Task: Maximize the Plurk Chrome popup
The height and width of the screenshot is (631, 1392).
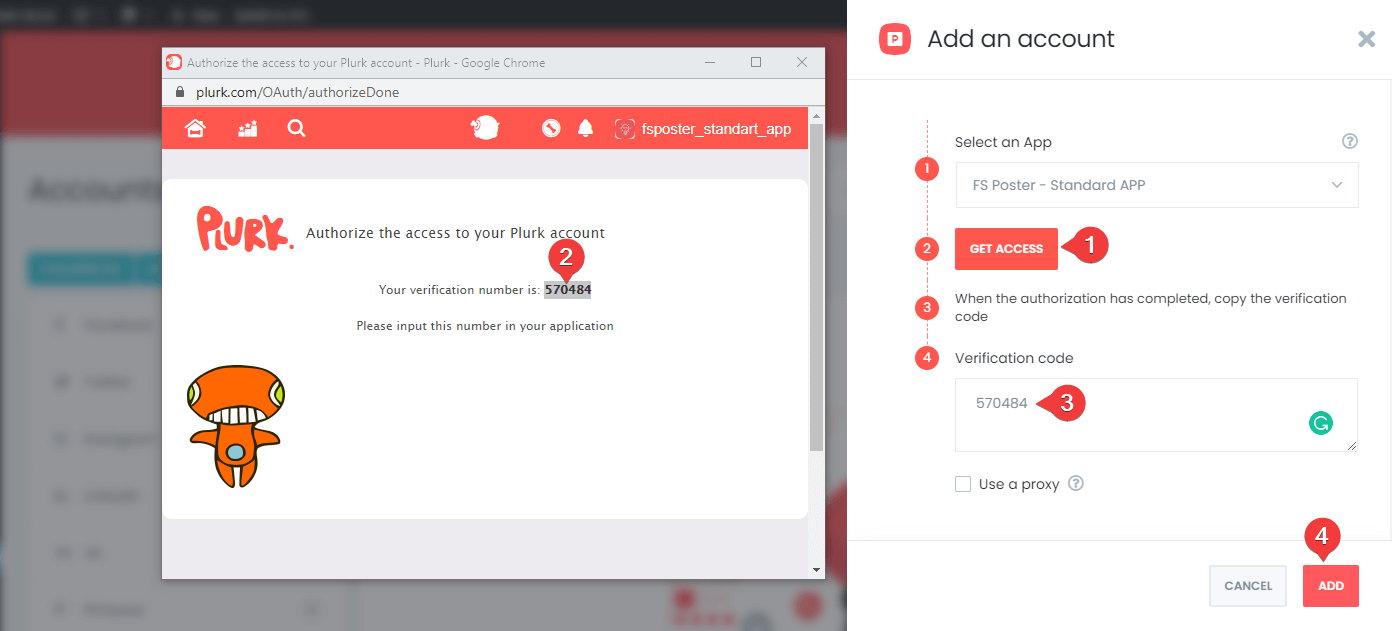Action: [x=756, y=62]
